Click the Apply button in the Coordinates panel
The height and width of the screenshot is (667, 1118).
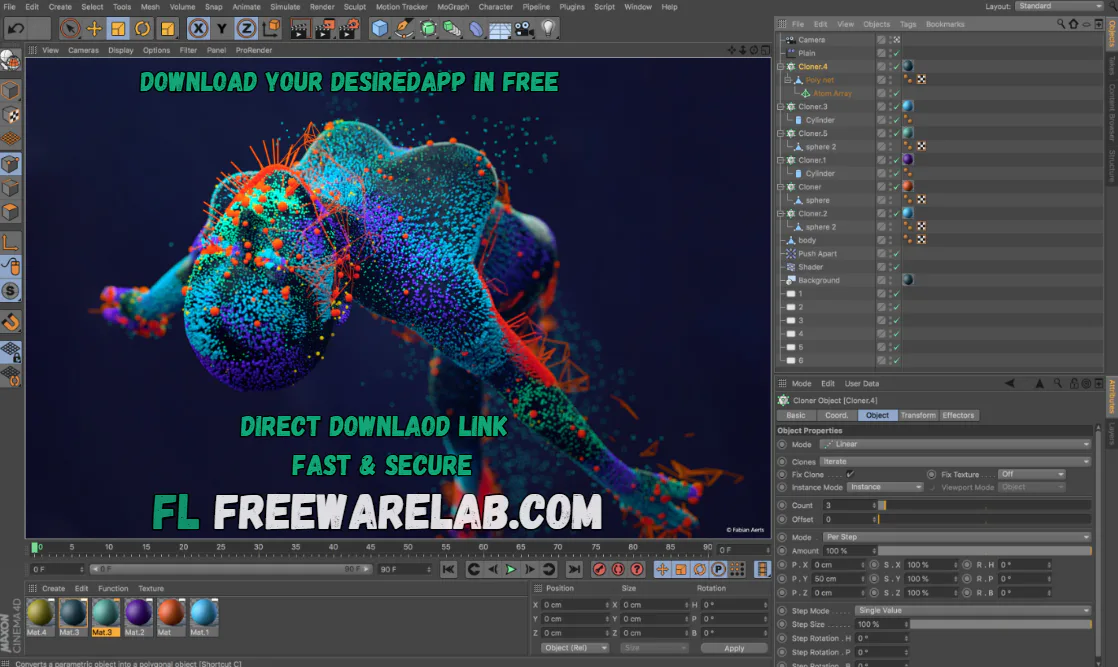tap(734, 647)
